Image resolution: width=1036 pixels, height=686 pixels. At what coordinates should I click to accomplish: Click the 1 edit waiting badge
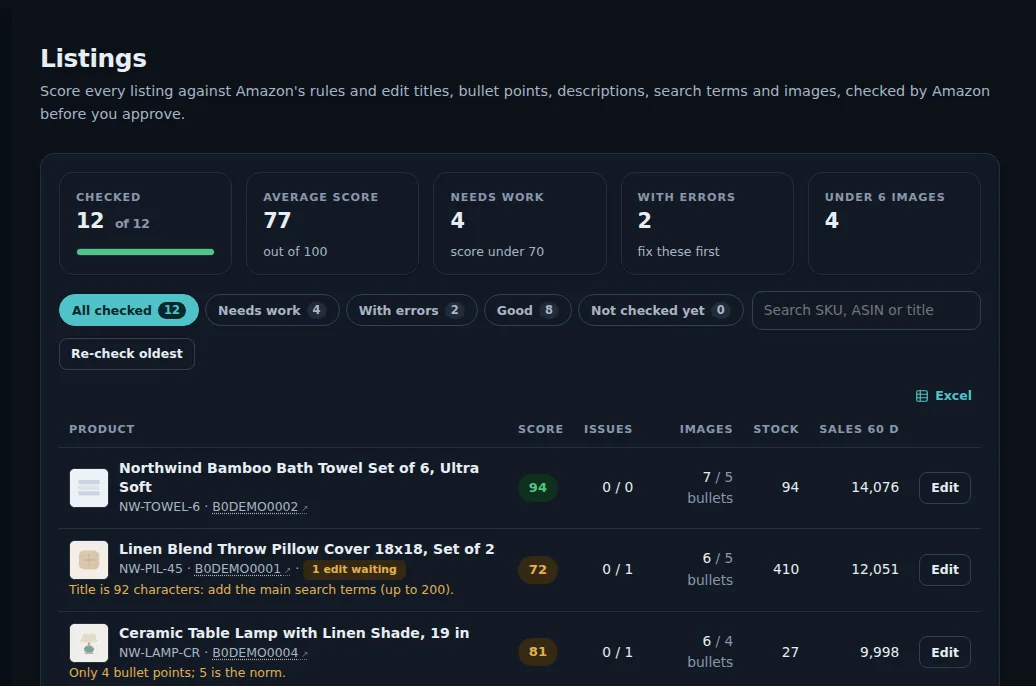point(354,569)
